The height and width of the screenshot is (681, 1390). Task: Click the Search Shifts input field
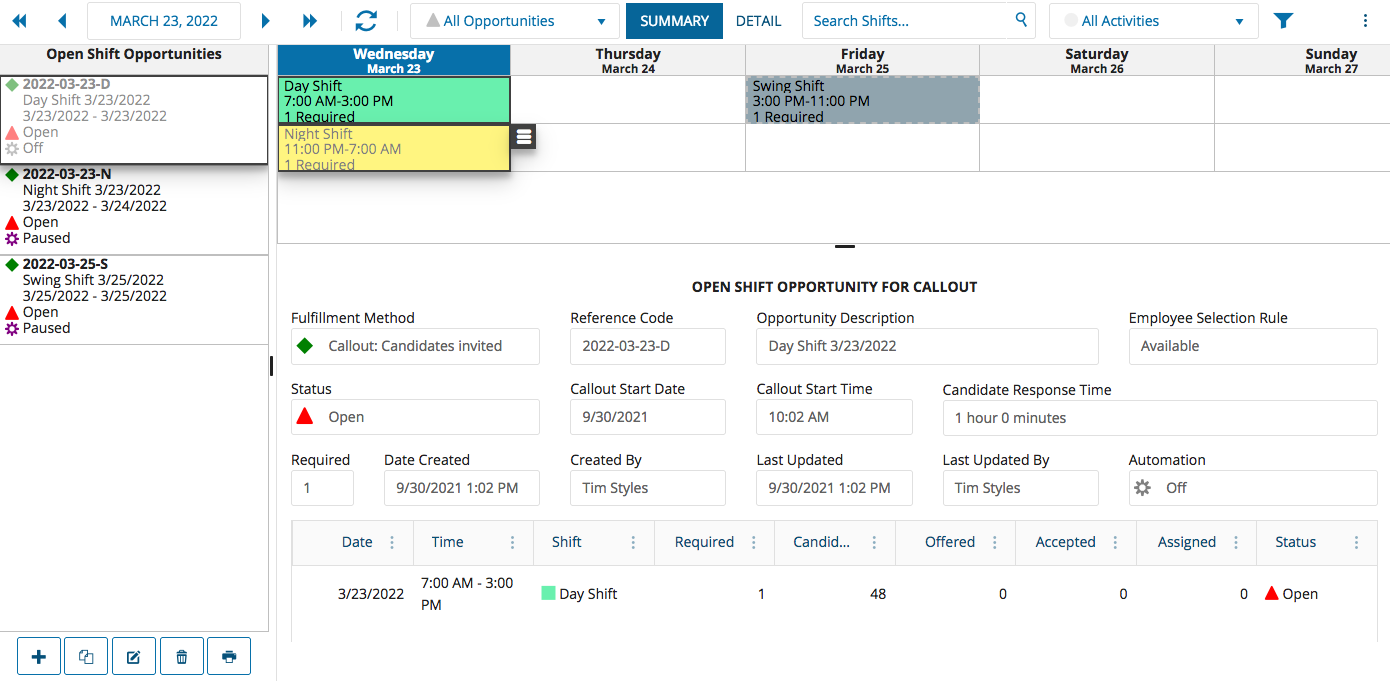[910, 21]
